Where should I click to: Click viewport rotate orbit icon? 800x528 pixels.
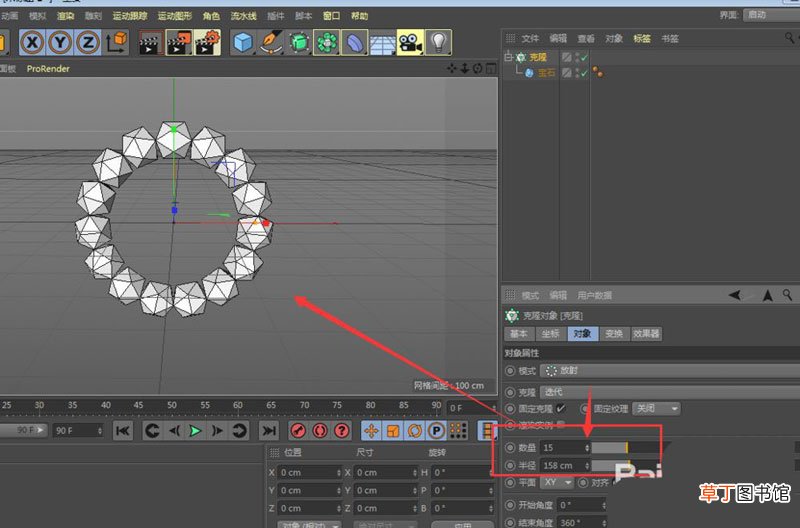point(478,68)
